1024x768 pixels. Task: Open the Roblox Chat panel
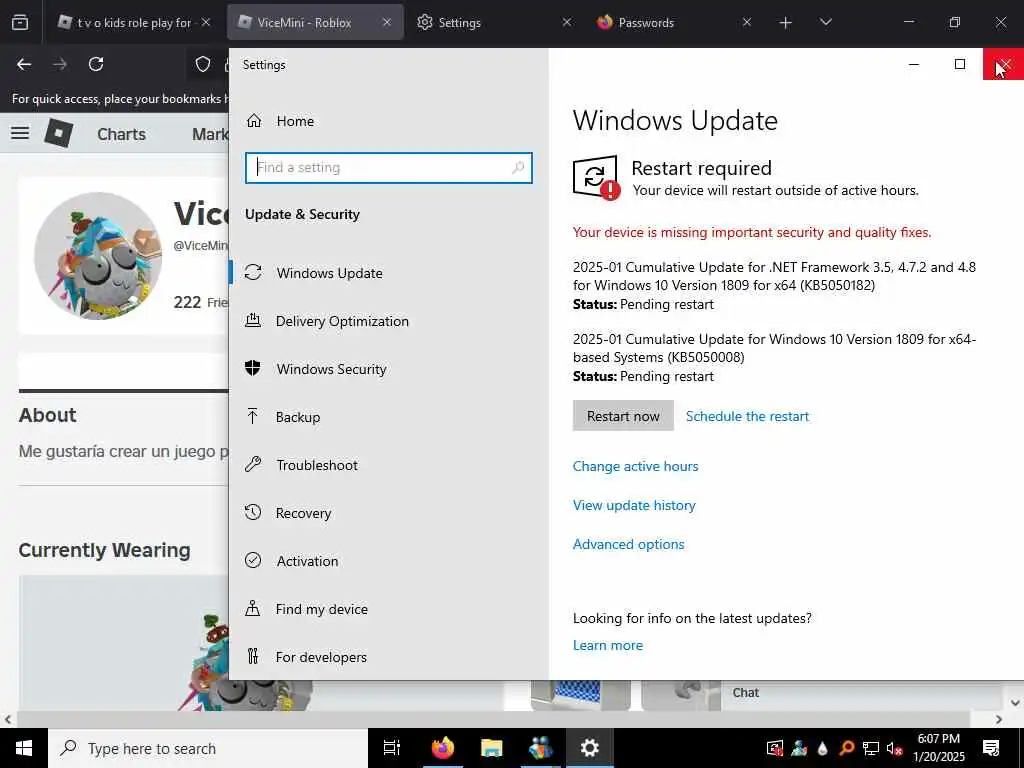coord(746,693)
